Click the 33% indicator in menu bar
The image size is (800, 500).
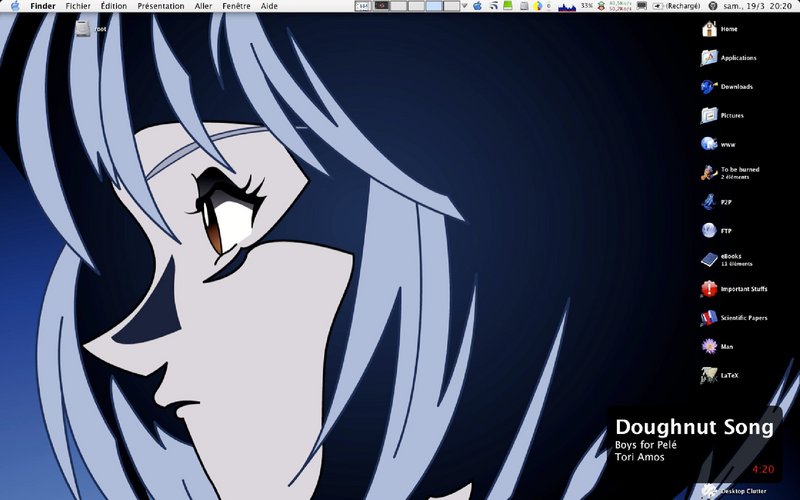[x=587, y=6]
